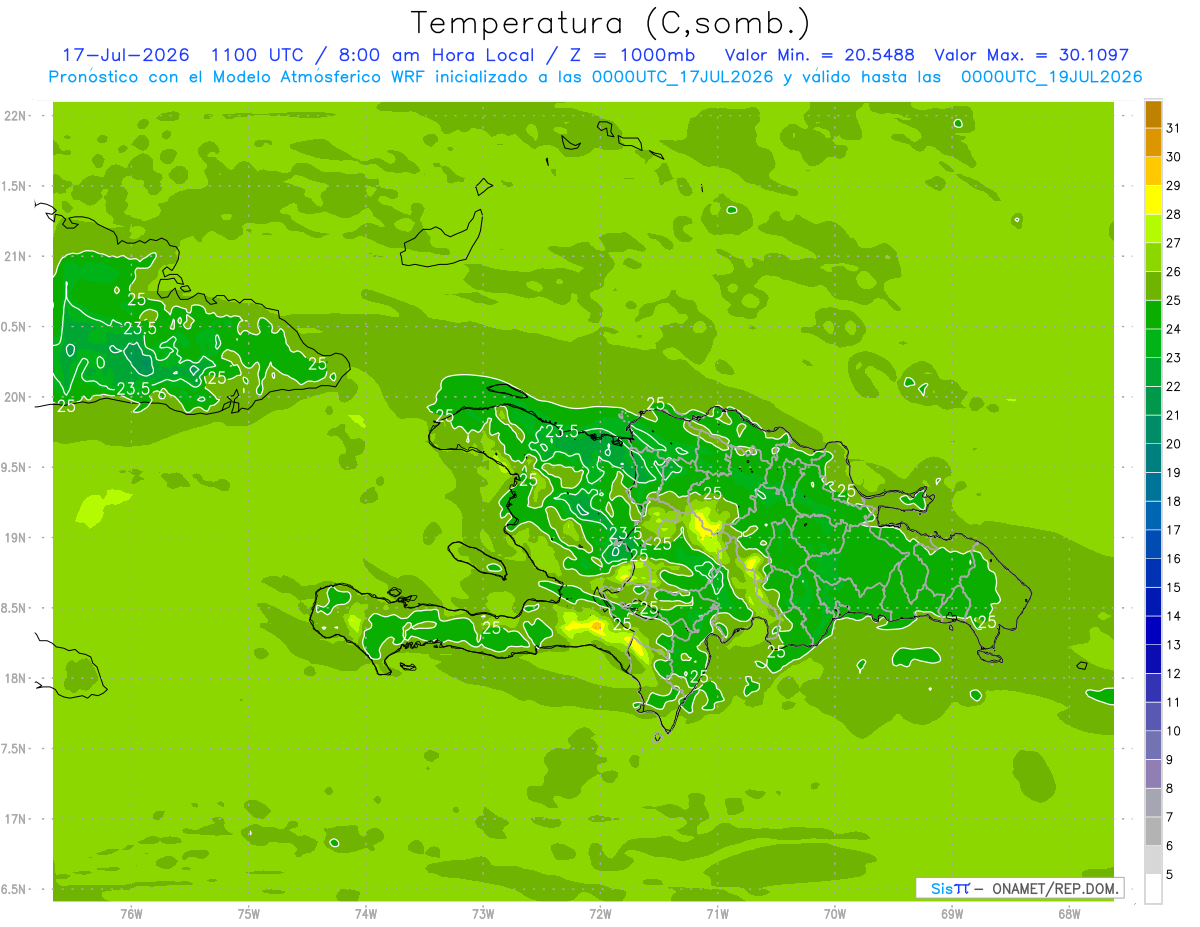Pick the teal swatch between 19 and 20
Image resolution: width=1200 pixels, height=927 pixels.
[1153, 458]
